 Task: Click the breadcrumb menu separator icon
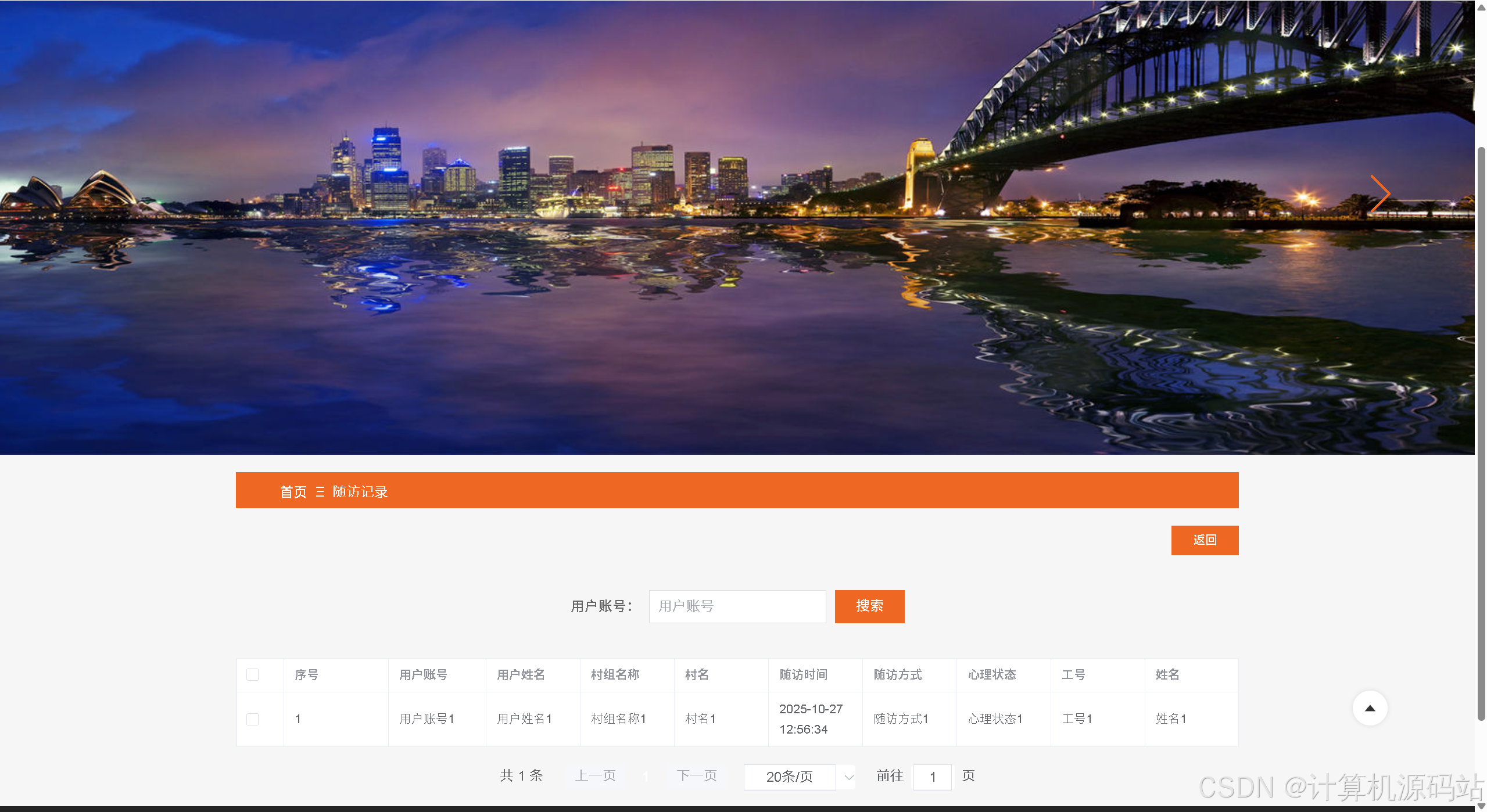pos(320,492)
